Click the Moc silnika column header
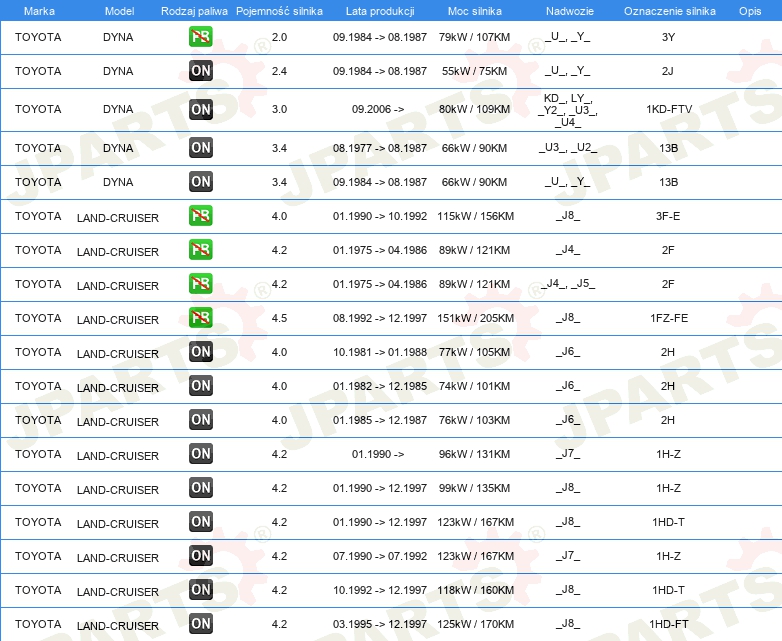 475,11
